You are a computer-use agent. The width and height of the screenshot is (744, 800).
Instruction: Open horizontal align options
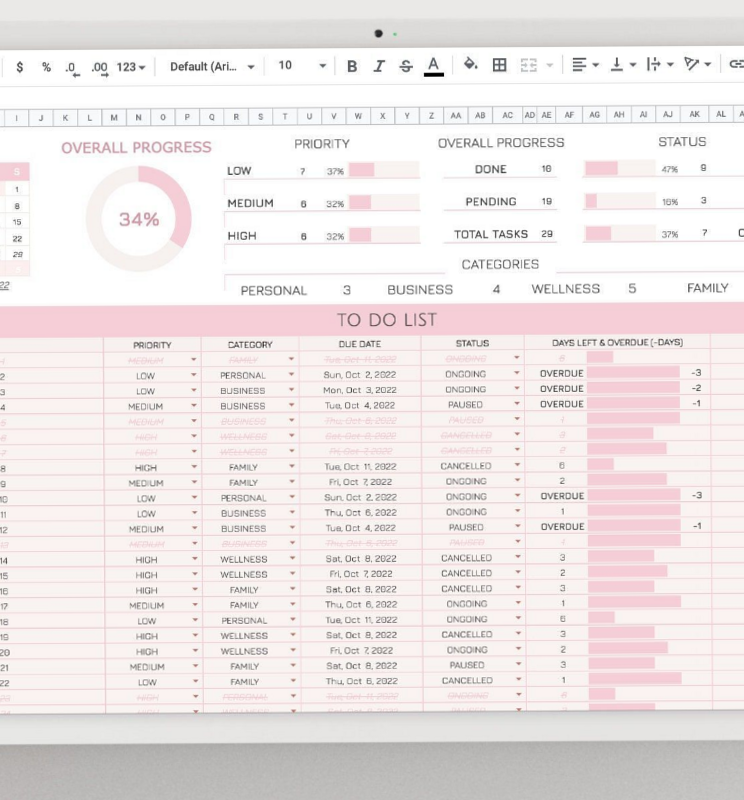coord(585,65)
